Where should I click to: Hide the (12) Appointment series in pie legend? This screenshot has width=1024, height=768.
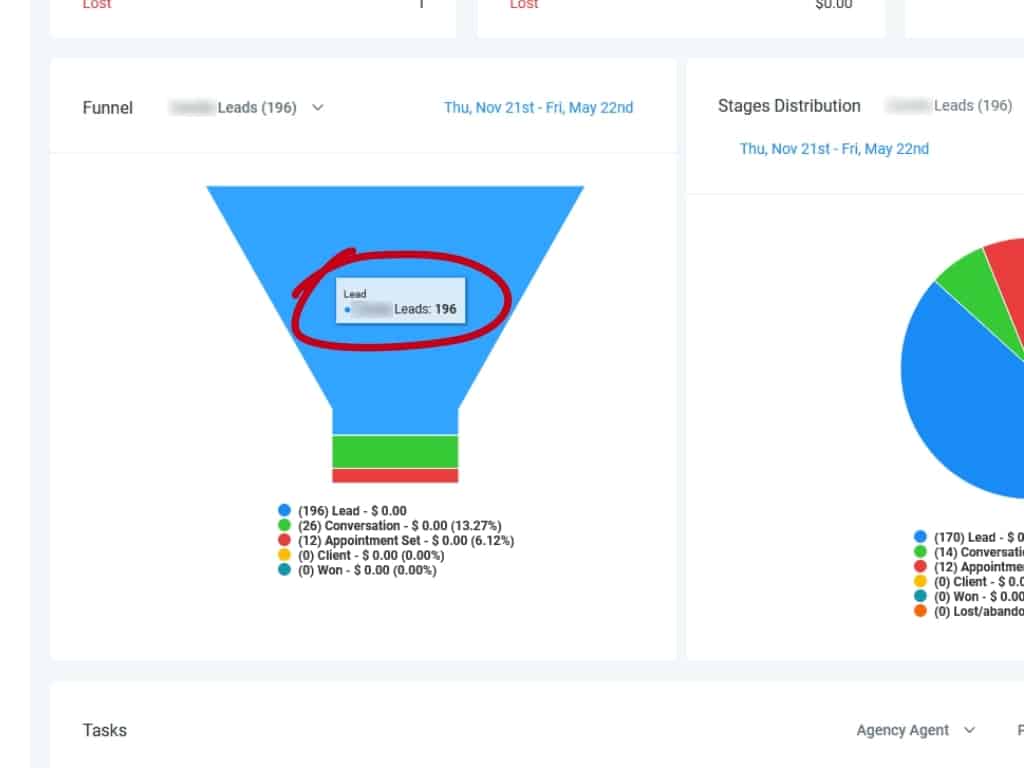tap(920, 567)
